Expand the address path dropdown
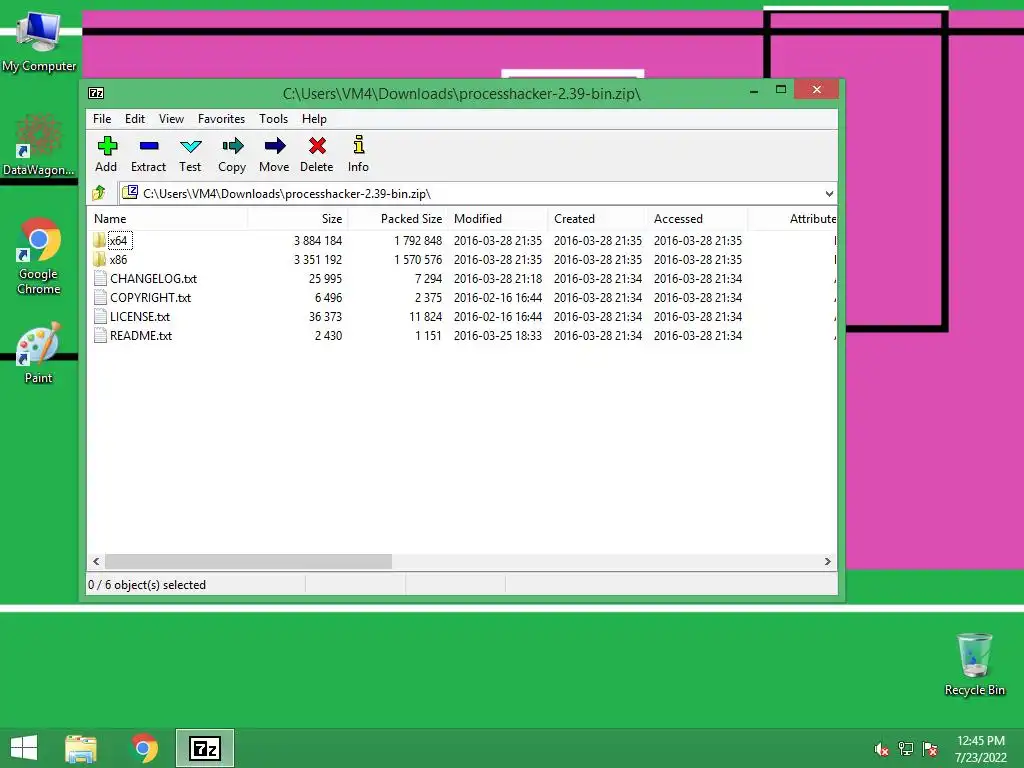This screenshot has height=768, width=1024. pos(829,193)
